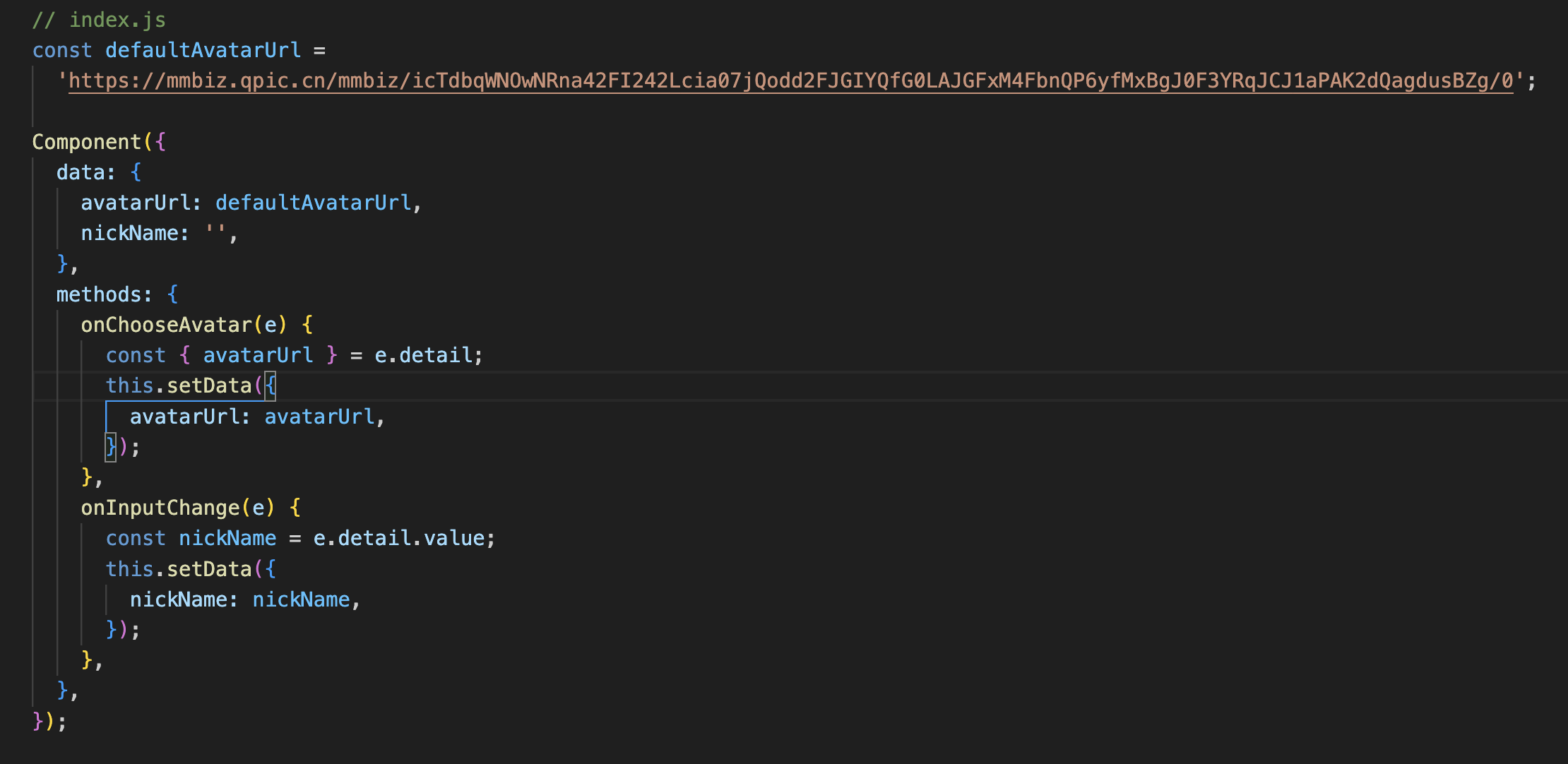
Task: Click the onInputChange method name
Action: click(x=160, y=508)
